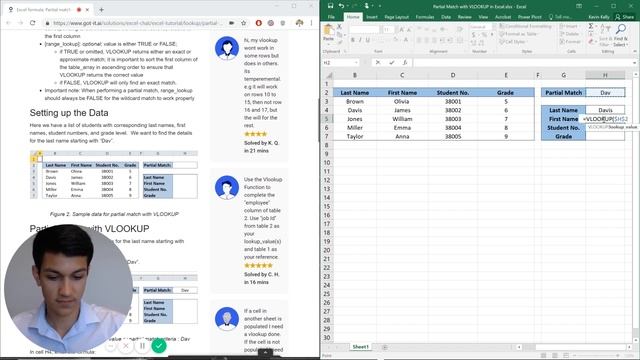
Task: Click the sample data figure on webpage
Action: (x=114, y=175)
